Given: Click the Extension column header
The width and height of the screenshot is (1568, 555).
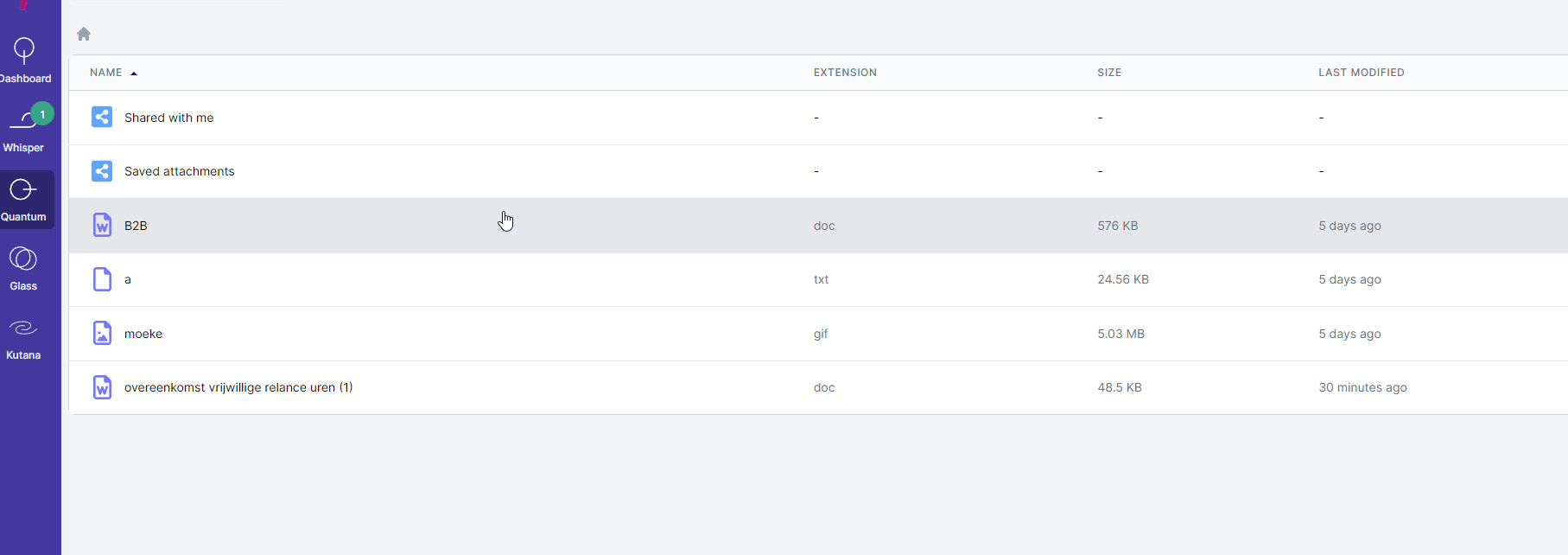Looking at the screenshot, I should tap(844, 73).
